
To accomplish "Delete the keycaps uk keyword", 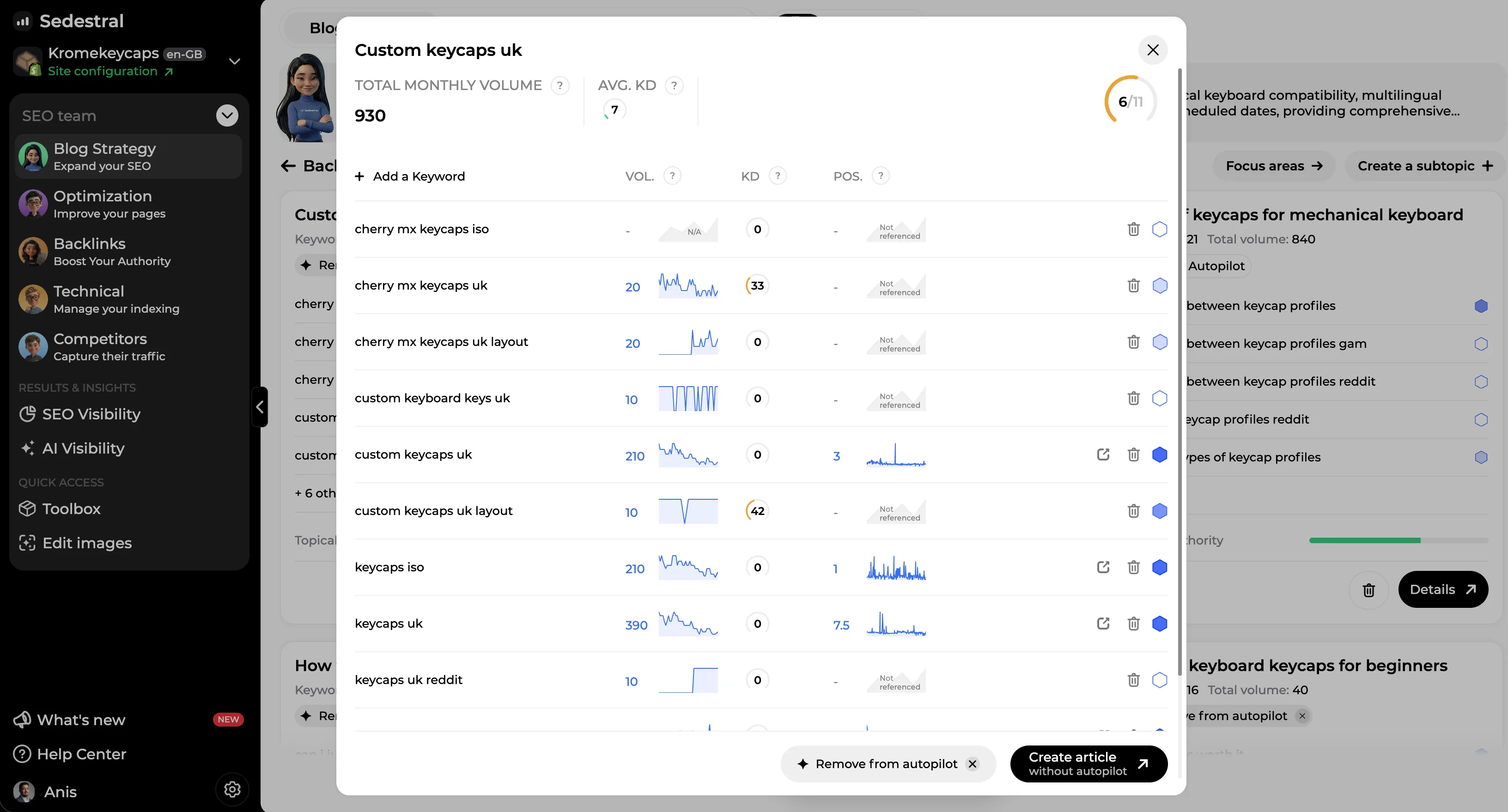I will pos(1133,624).
